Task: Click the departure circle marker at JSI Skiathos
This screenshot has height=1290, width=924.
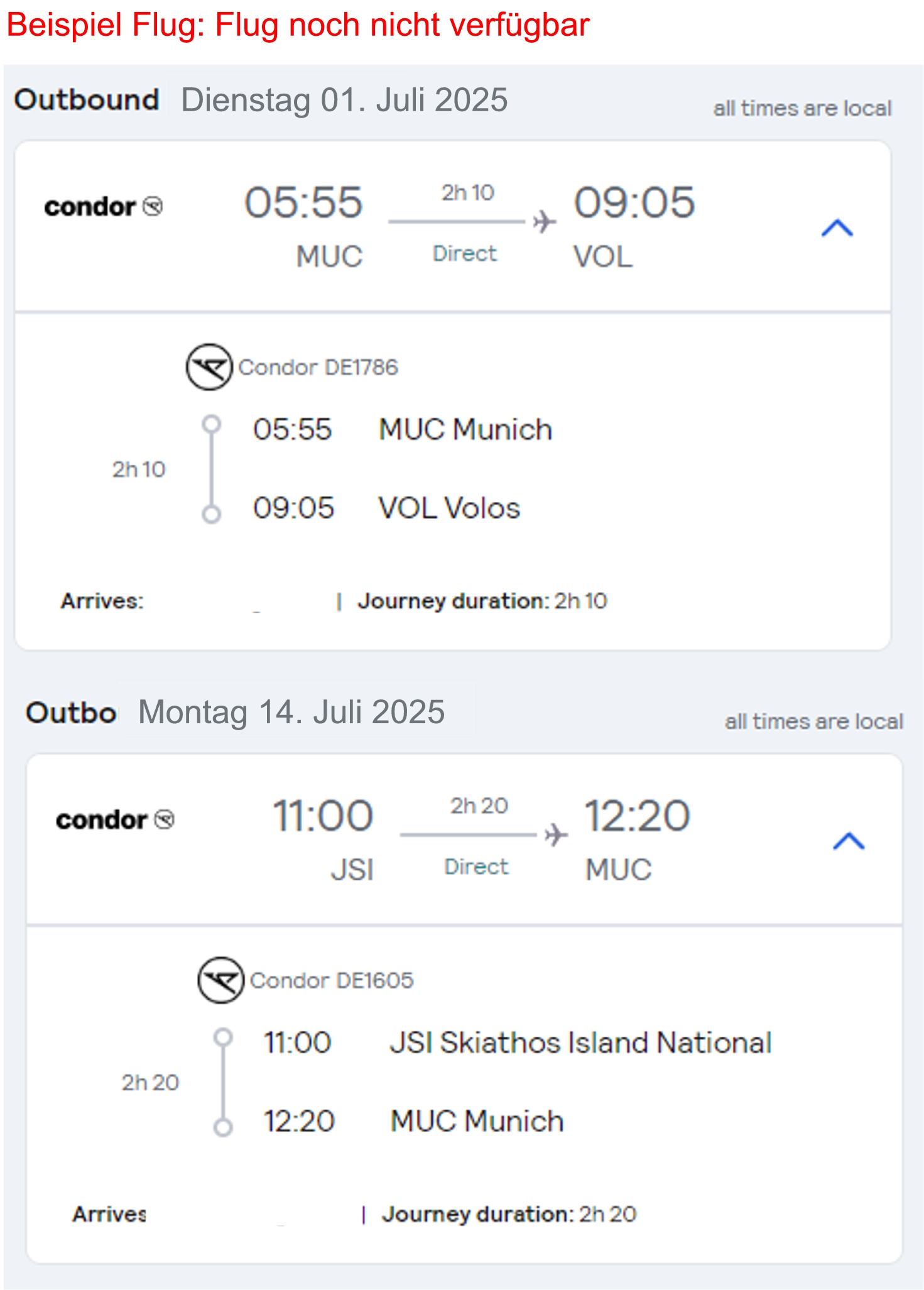Action: pyautogui.click(x=223, y=1037)
